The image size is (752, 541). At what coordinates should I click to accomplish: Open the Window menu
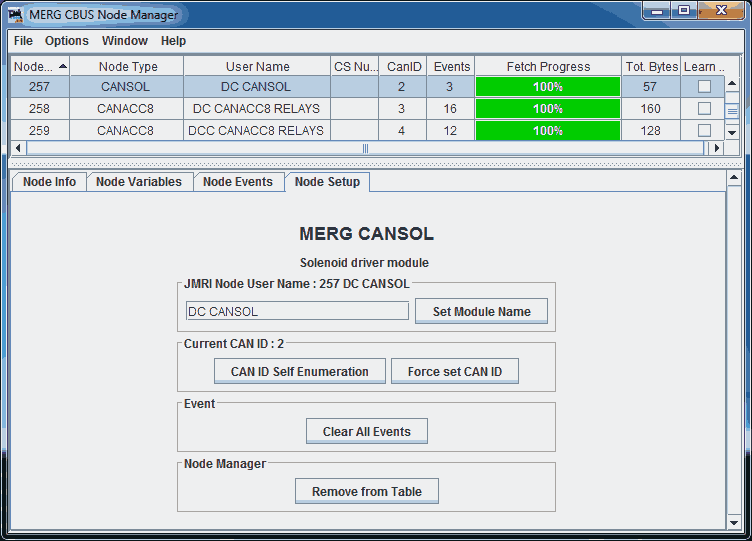coord(125,41)
